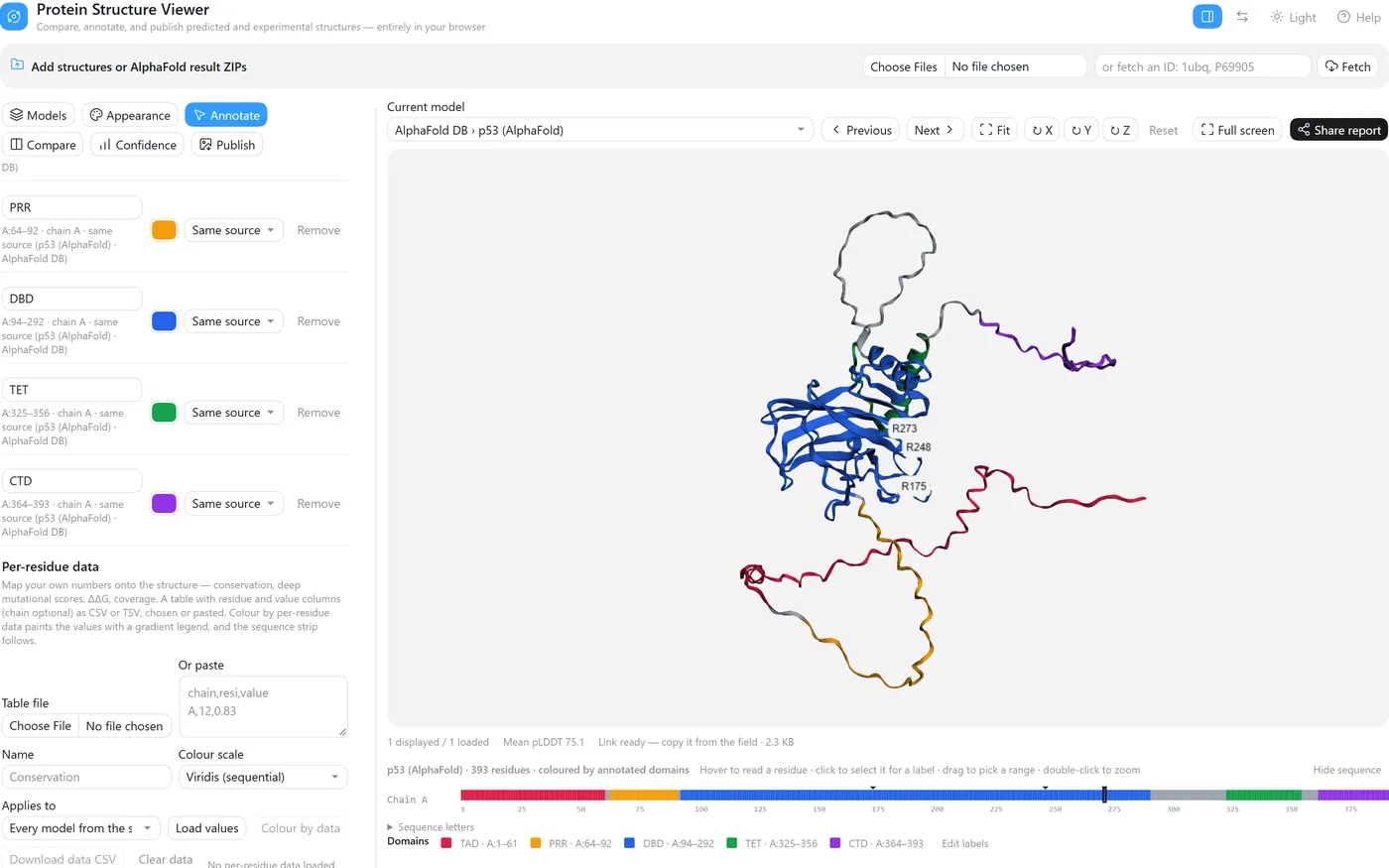1389x868 pixels.
Task: Click the green TET colour swatch
Action: pyautogui.click(x=164, y=413)
